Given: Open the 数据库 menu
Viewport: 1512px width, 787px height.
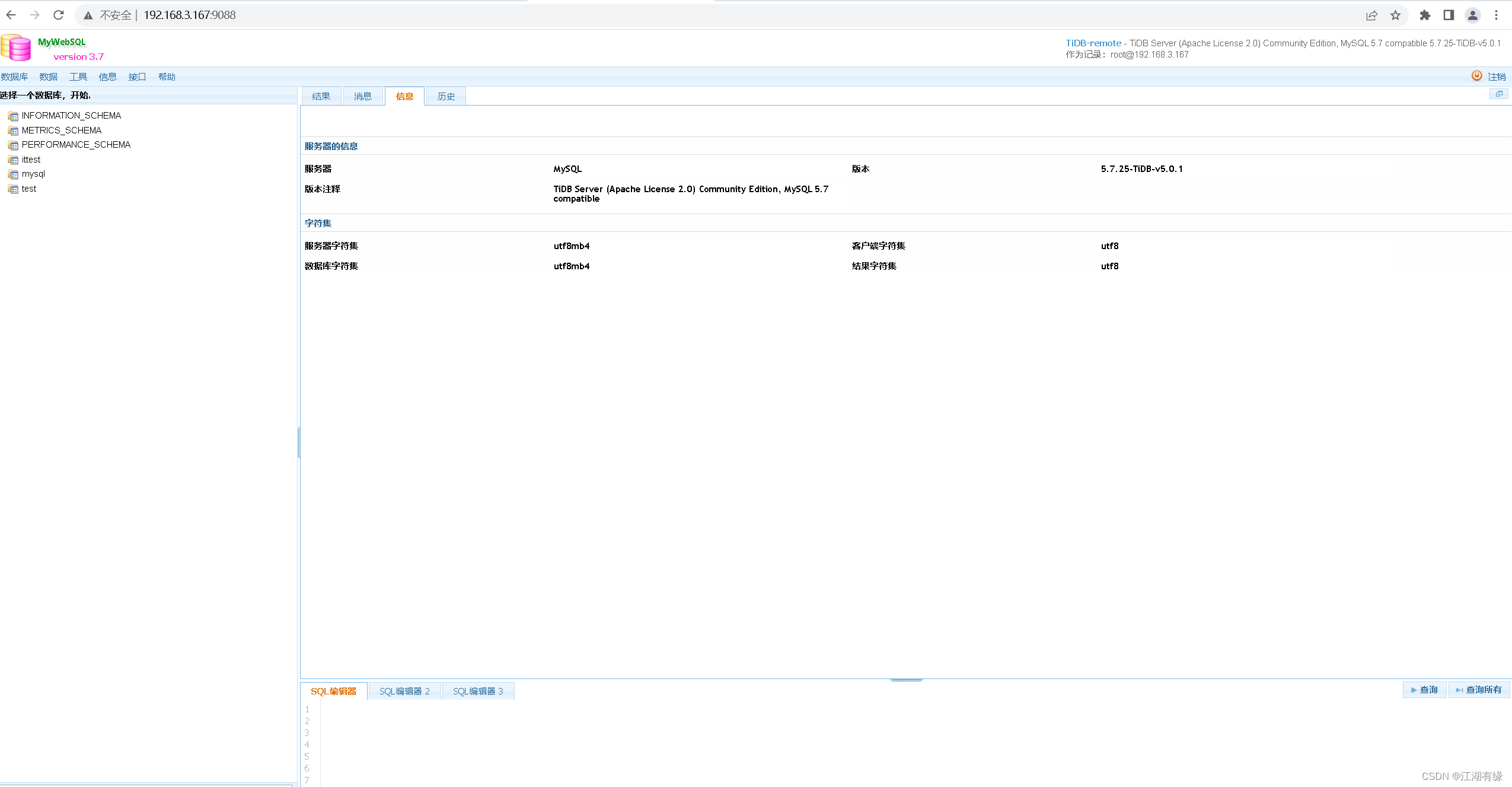Looking at the screenshot, I should (14, 77).
